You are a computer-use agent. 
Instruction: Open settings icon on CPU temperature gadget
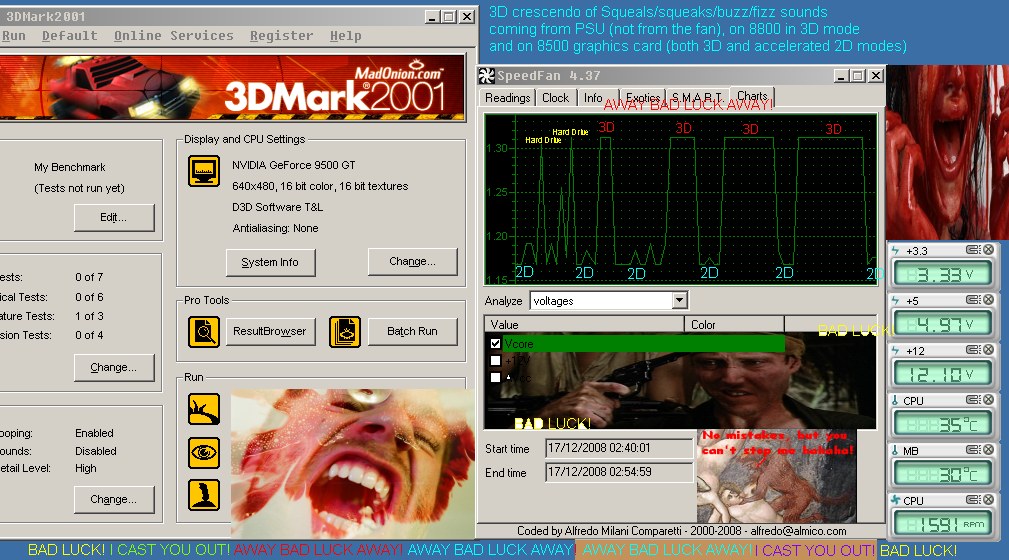coord(973,400)
